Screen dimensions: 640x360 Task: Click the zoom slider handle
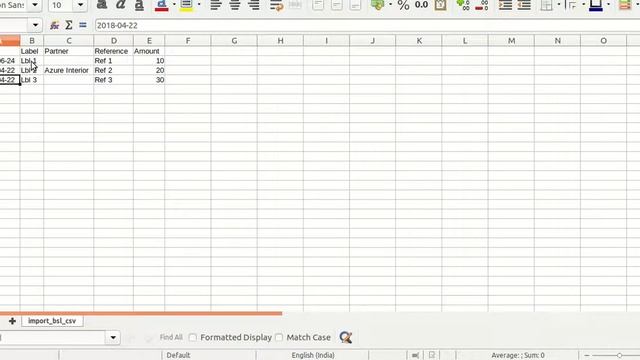coord(619,356)
